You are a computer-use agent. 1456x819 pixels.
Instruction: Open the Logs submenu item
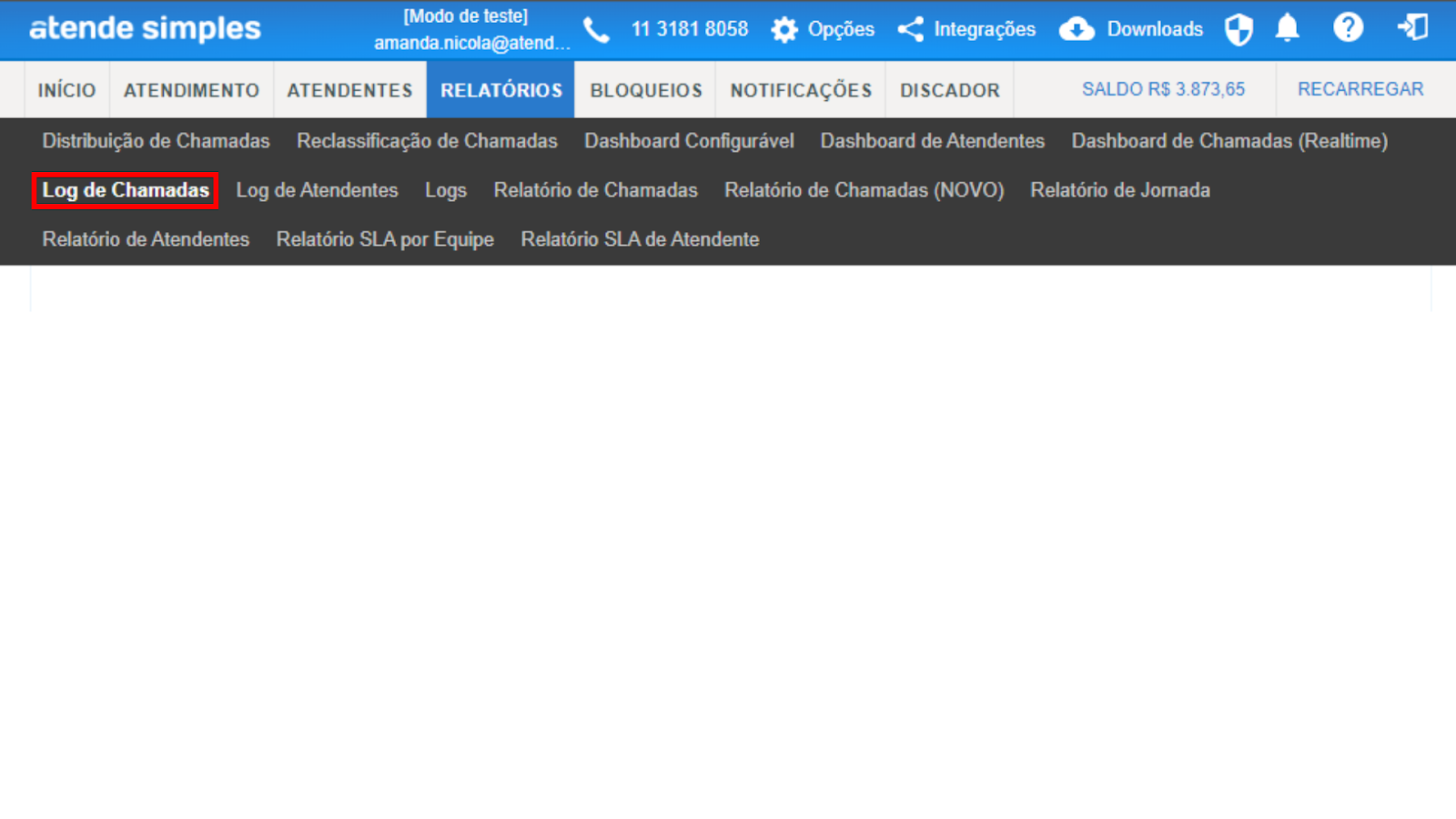tap(446, 190)
